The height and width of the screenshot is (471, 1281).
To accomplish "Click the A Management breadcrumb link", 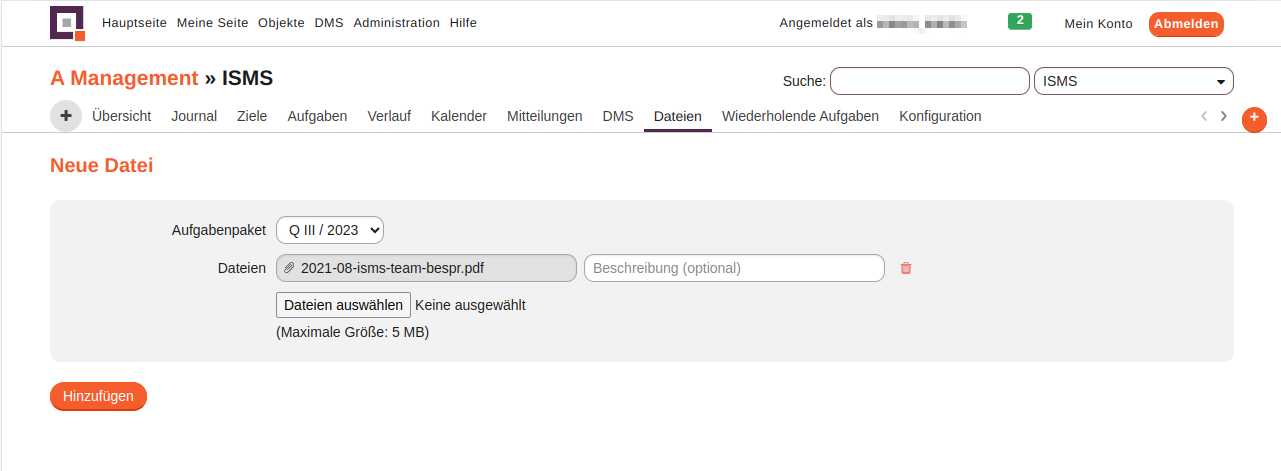I will [124, 78].
